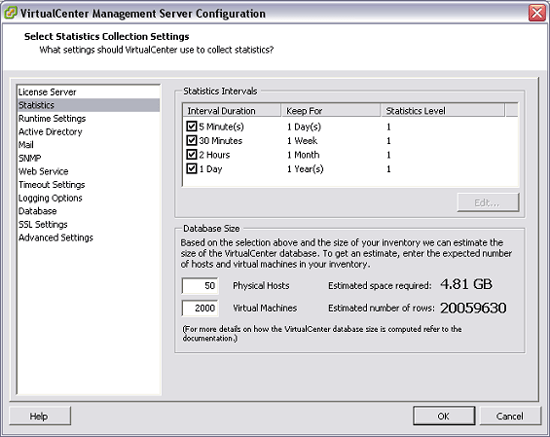
Task: Click the '1 Day(s)' keep-for cell
Action: coord(304,127)
